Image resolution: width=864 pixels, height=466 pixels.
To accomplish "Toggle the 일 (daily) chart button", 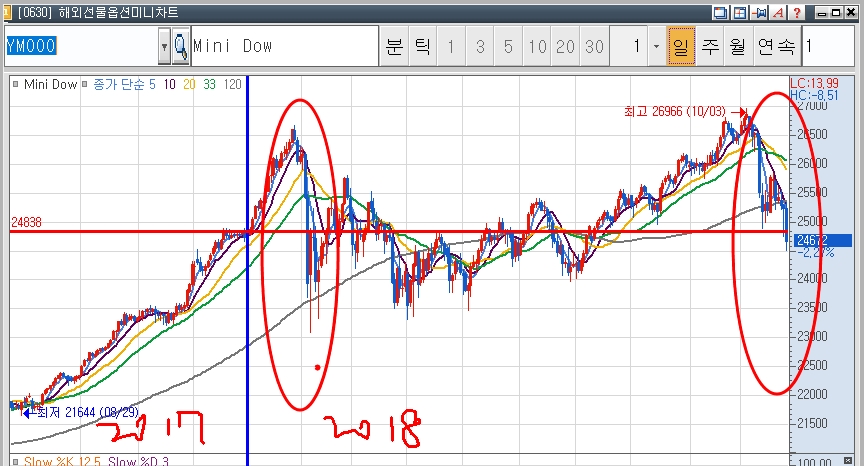I will (x=681, y=46).
